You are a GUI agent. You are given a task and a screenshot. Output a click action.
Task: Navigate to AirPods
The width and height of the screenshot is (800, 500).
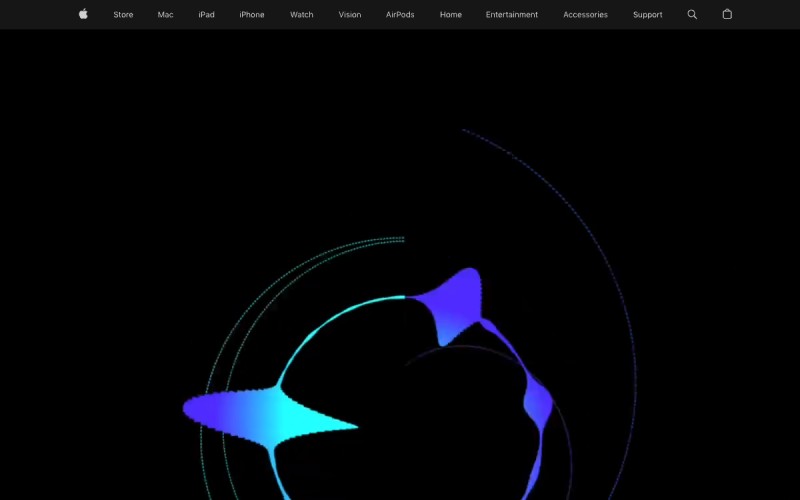tap(400, 15)
